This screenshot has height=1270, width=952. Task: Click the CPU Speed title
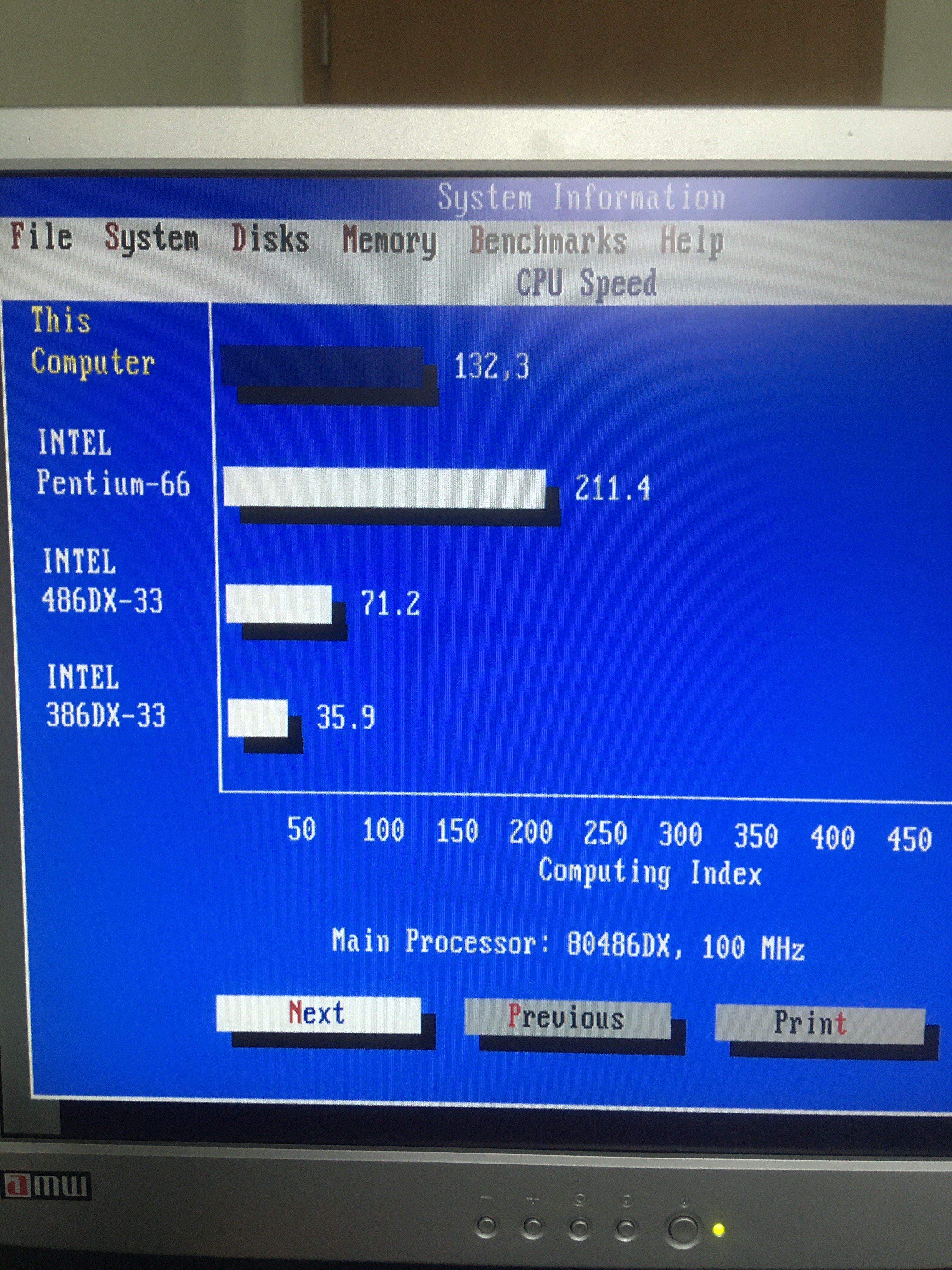586,283
